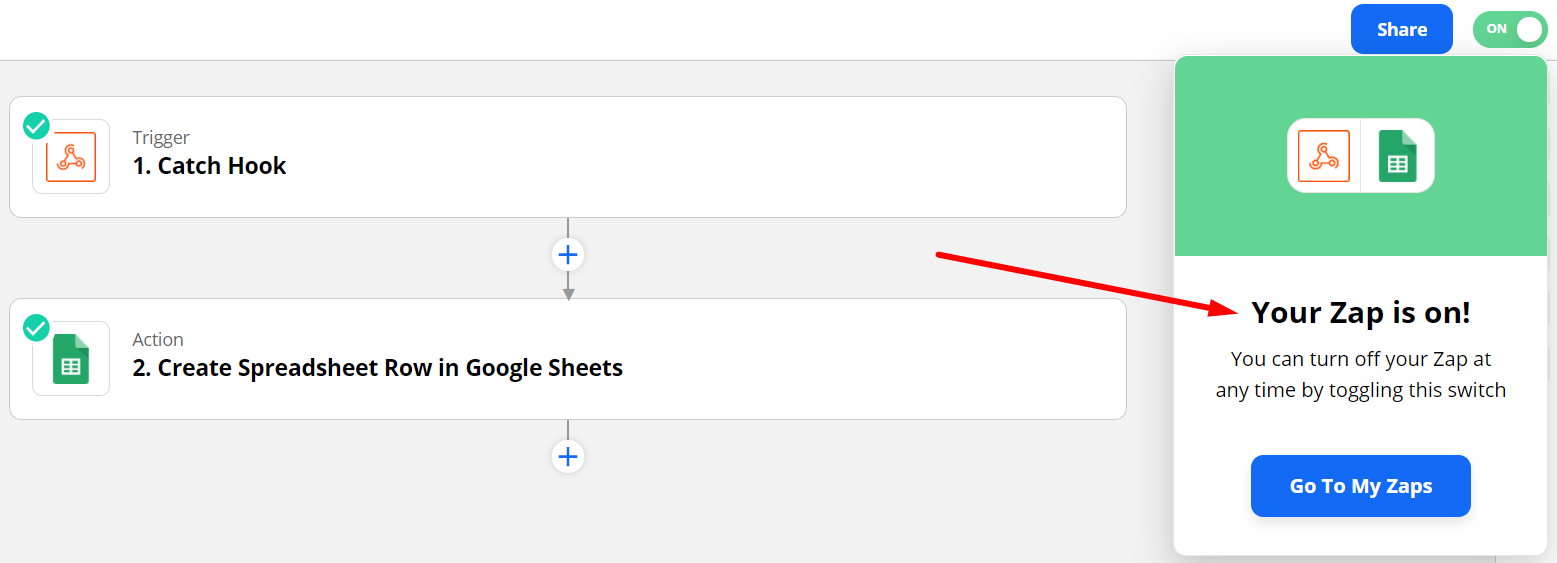Click the Google Sheets icon in the popup
The width and height of the screenshot is (1557, 563).
(1397, 156)
